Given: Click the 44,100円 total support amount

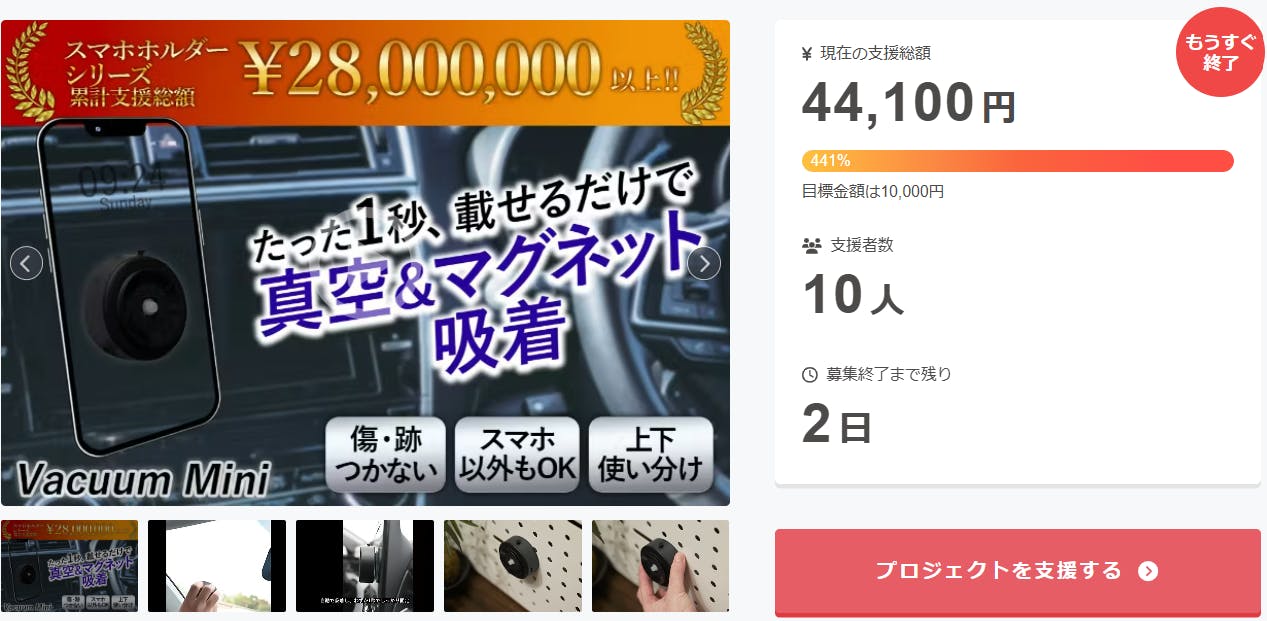Looking at the screenshot, I should [x=909, y=103].
